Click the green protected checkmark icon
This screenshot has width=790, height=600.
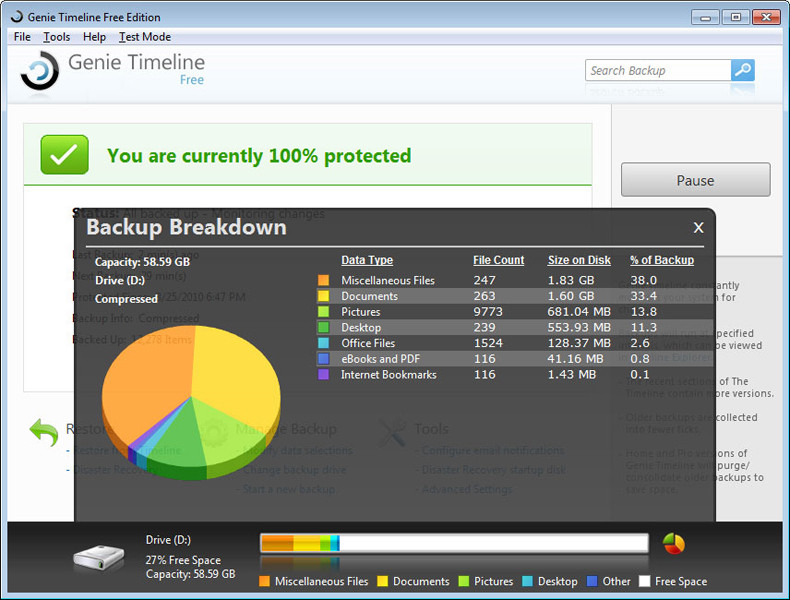pyautogui.click(x=64, y=155)
